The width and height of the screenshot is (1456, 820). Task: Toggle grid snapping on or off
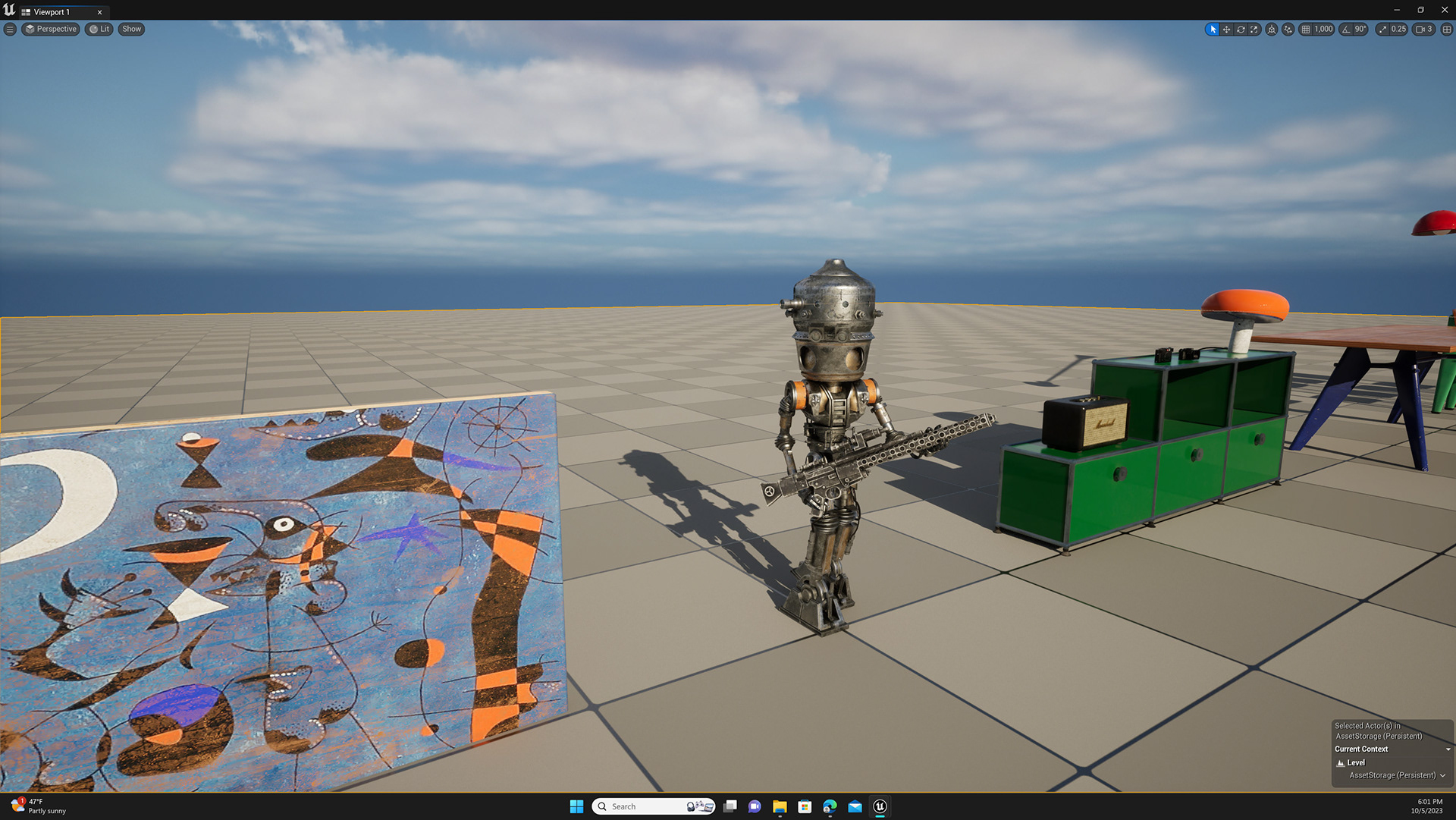tap(1305, 29)
